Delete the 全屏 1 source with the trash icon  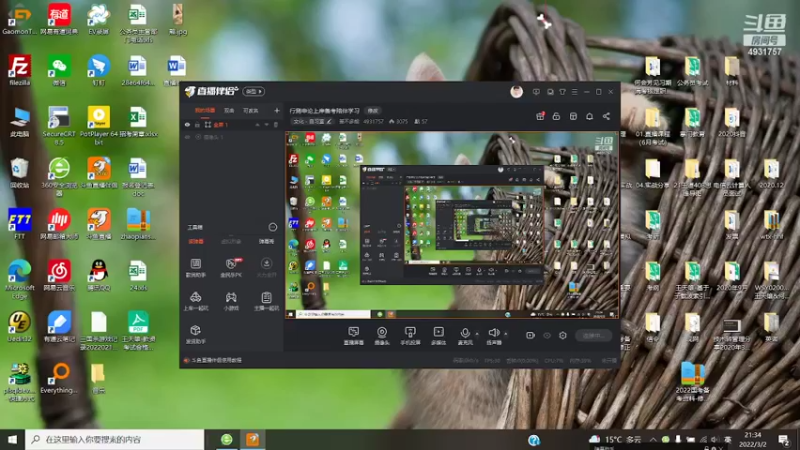pyautogui.click(x=276, y=124)
